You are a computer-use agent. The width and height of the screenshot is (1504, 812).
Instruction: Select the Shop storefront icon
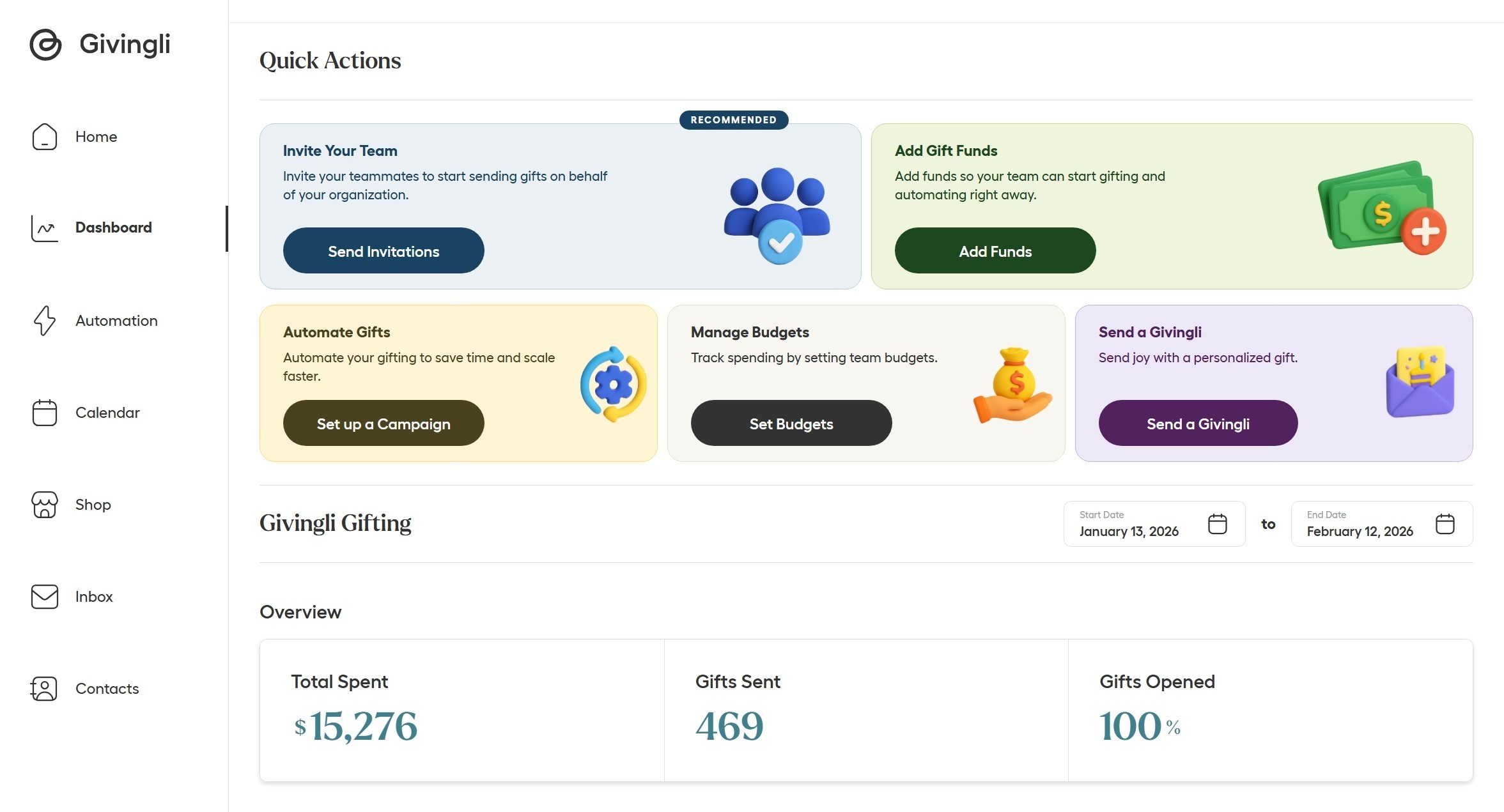click(43, 504)
